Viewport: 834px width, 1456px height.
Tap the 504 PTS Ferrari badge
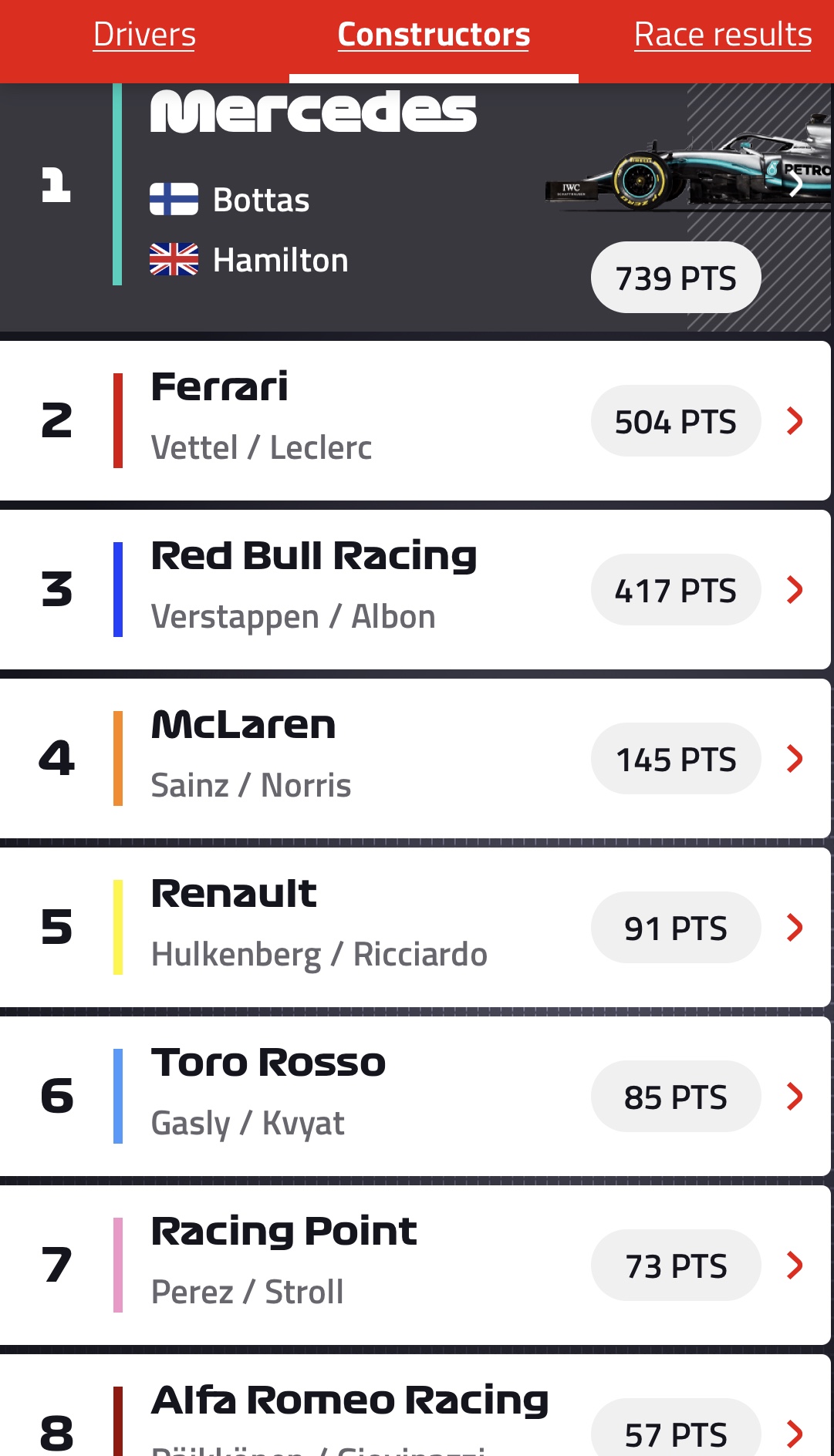(x=676, y=421)
